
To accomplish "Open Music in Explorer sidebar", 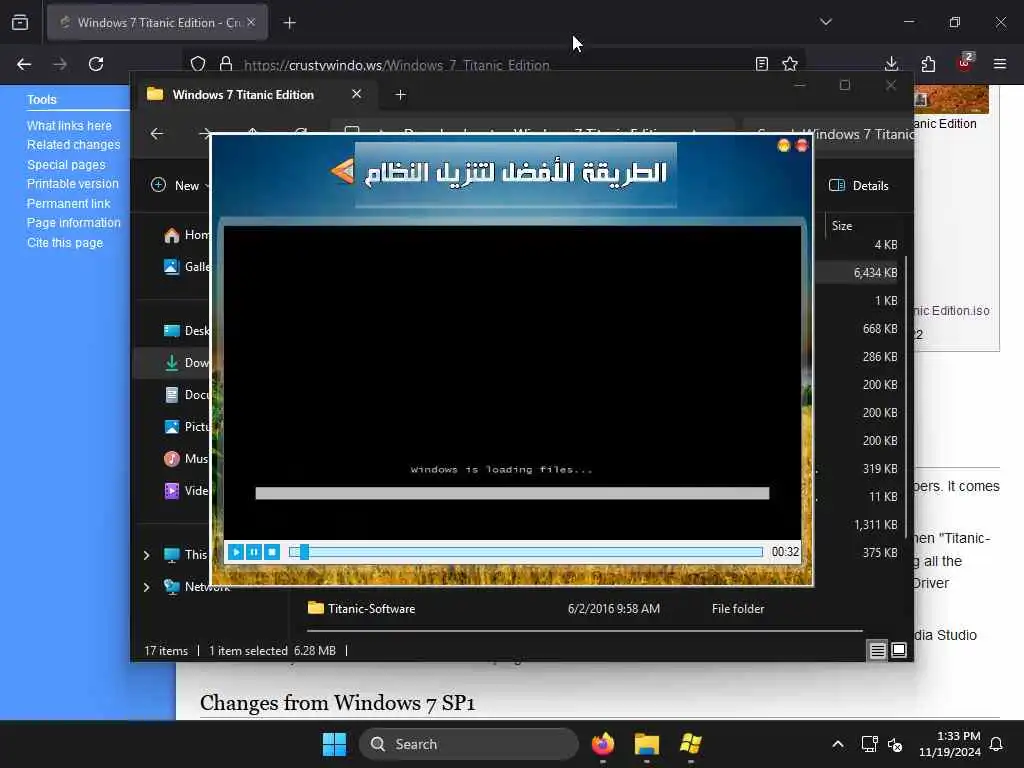I will coord(187,458).
